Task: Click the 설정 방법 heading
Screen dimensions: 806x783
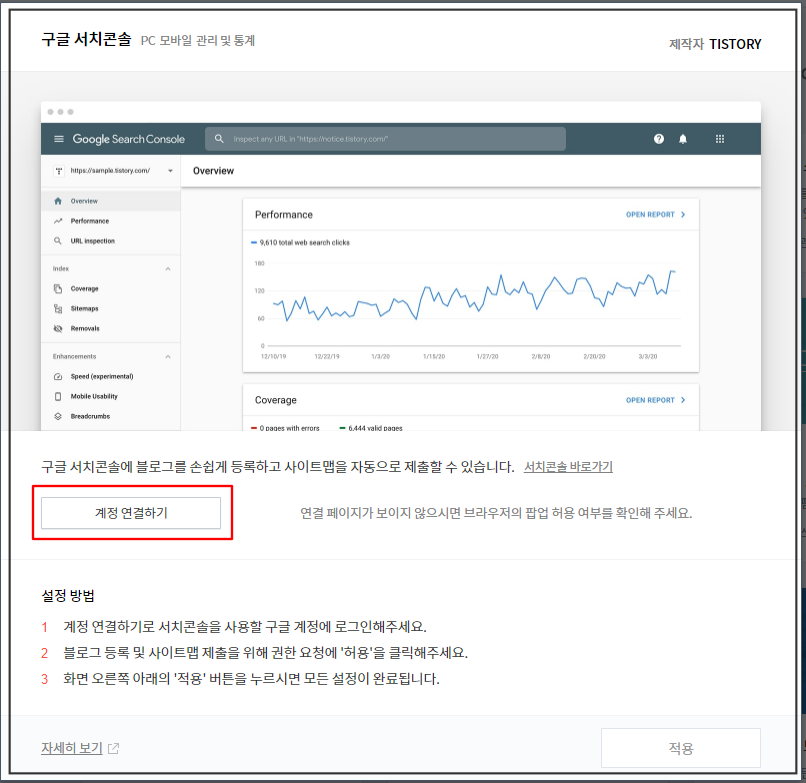Action: point(68,596)
